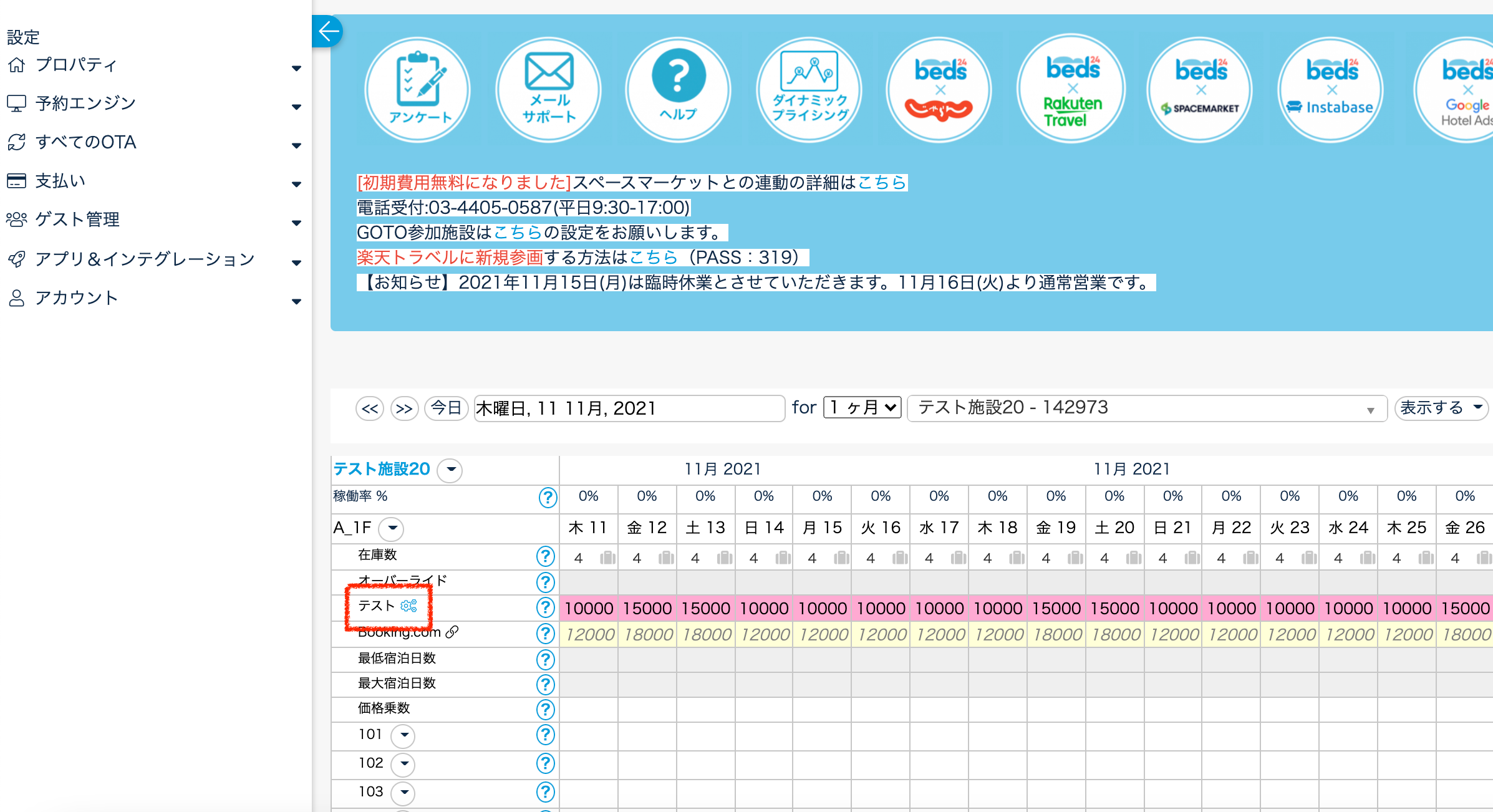The width and height of the screenshot is (1493, 812).
Task: Click the こちら link in the GOTO notice
Action: point(518,233)
